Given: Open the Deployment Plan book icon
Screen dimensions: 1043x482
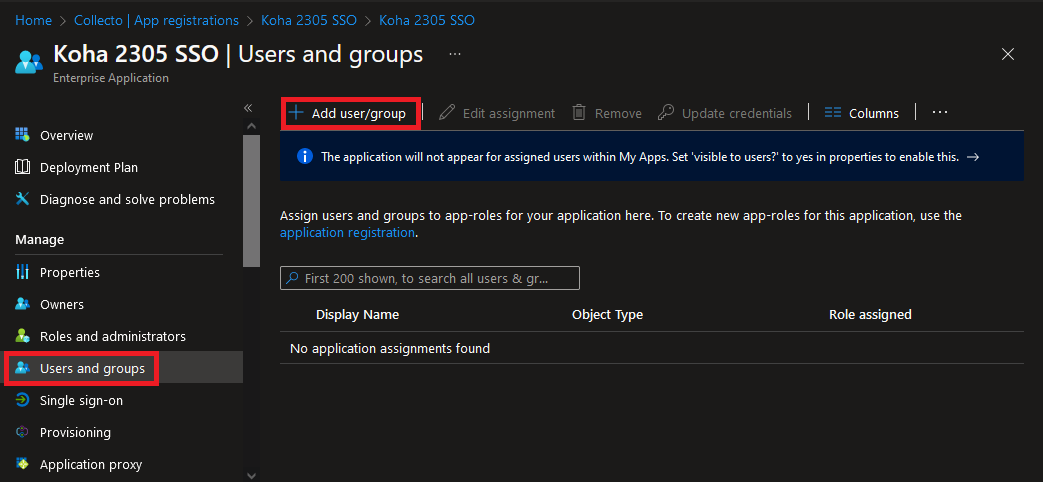Looking at the screenshot, I should (22, 167).
